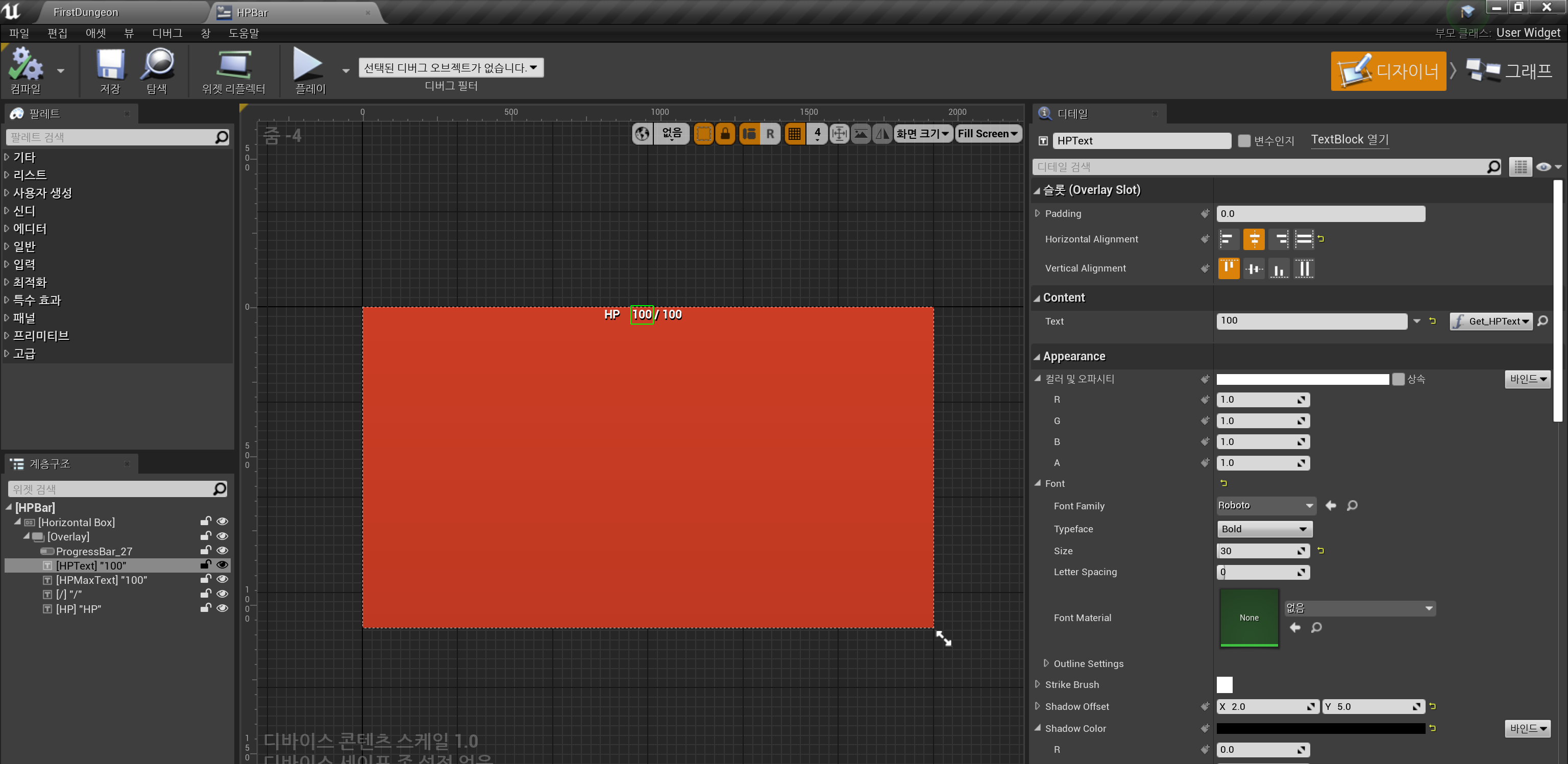The height and width of the screenshot is (764, 1568).
Task: Set horizontal alignment to left
Action: click(1229, 239)
